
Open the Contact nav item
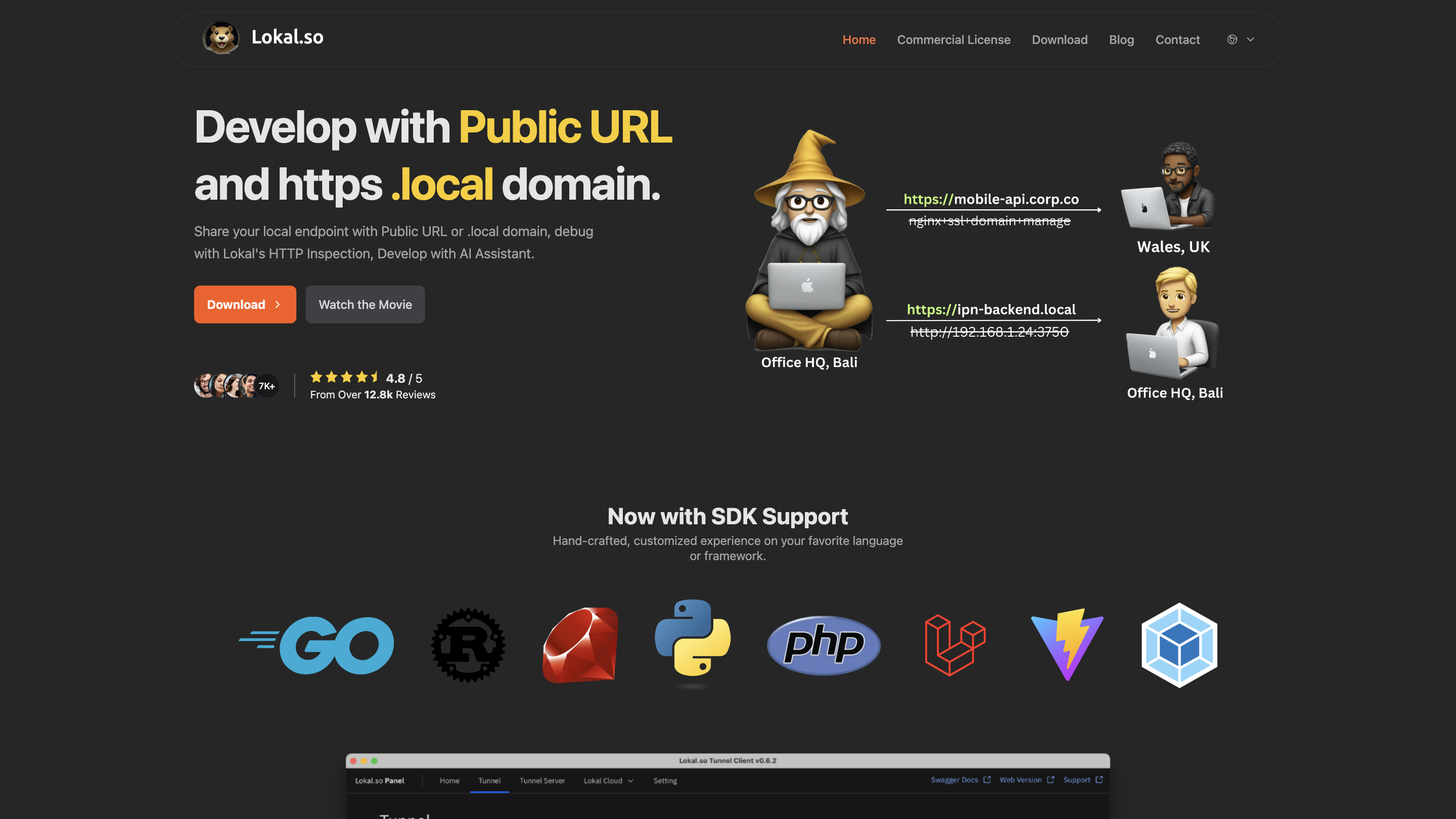click(1177, 39)
